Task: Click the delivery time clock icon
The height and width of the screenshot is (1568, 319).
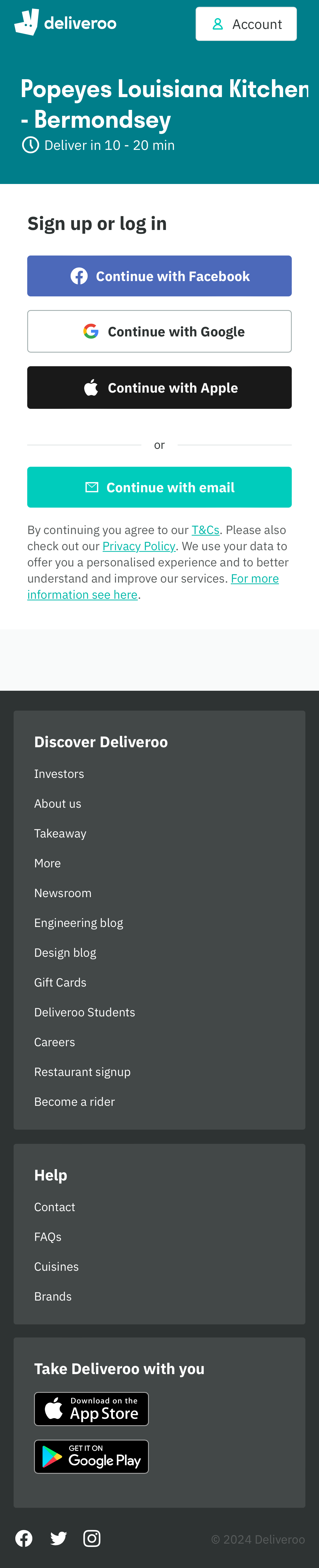Action: click(31, 145)
